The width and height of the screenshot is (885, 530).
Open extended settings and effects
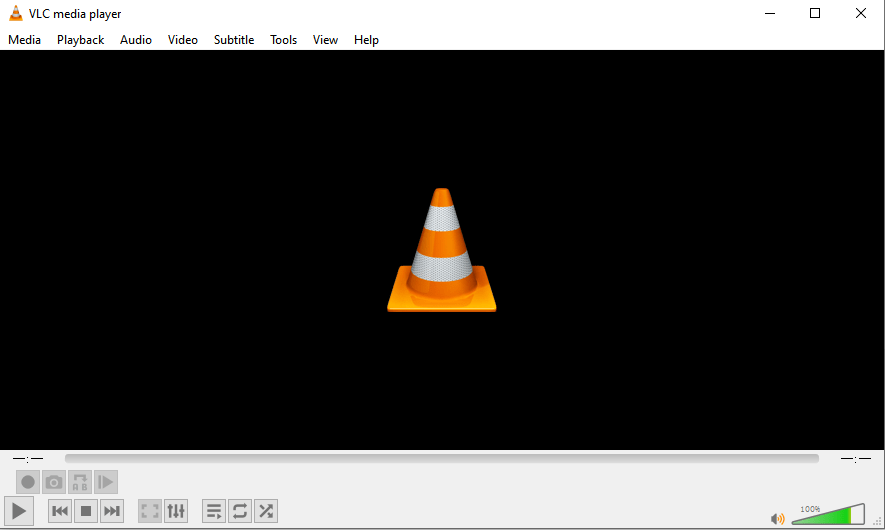pyautogui.click(x=176, y=511)
